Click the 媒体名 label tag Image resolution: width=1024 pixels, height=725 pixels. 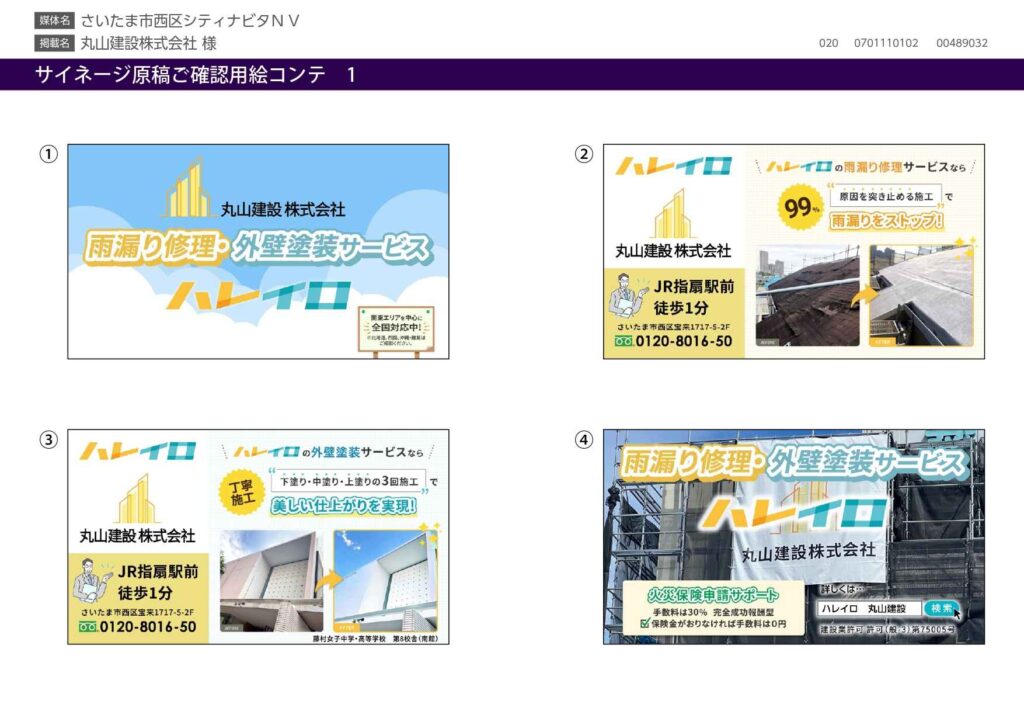[x=54, y=20]
